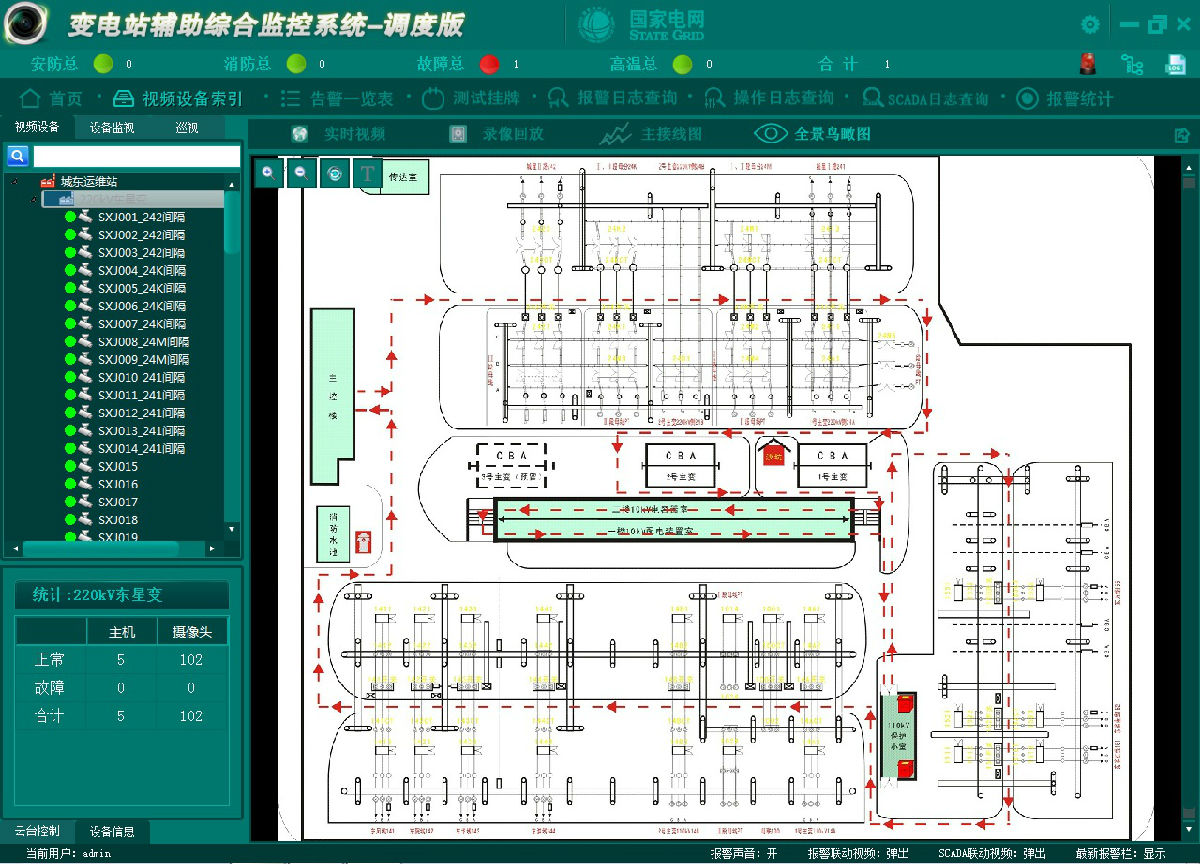Zoom in on the bird's-eye map
Image resolution: width=1200 pixels, height=864 pixels.
[x=268, y=172]
